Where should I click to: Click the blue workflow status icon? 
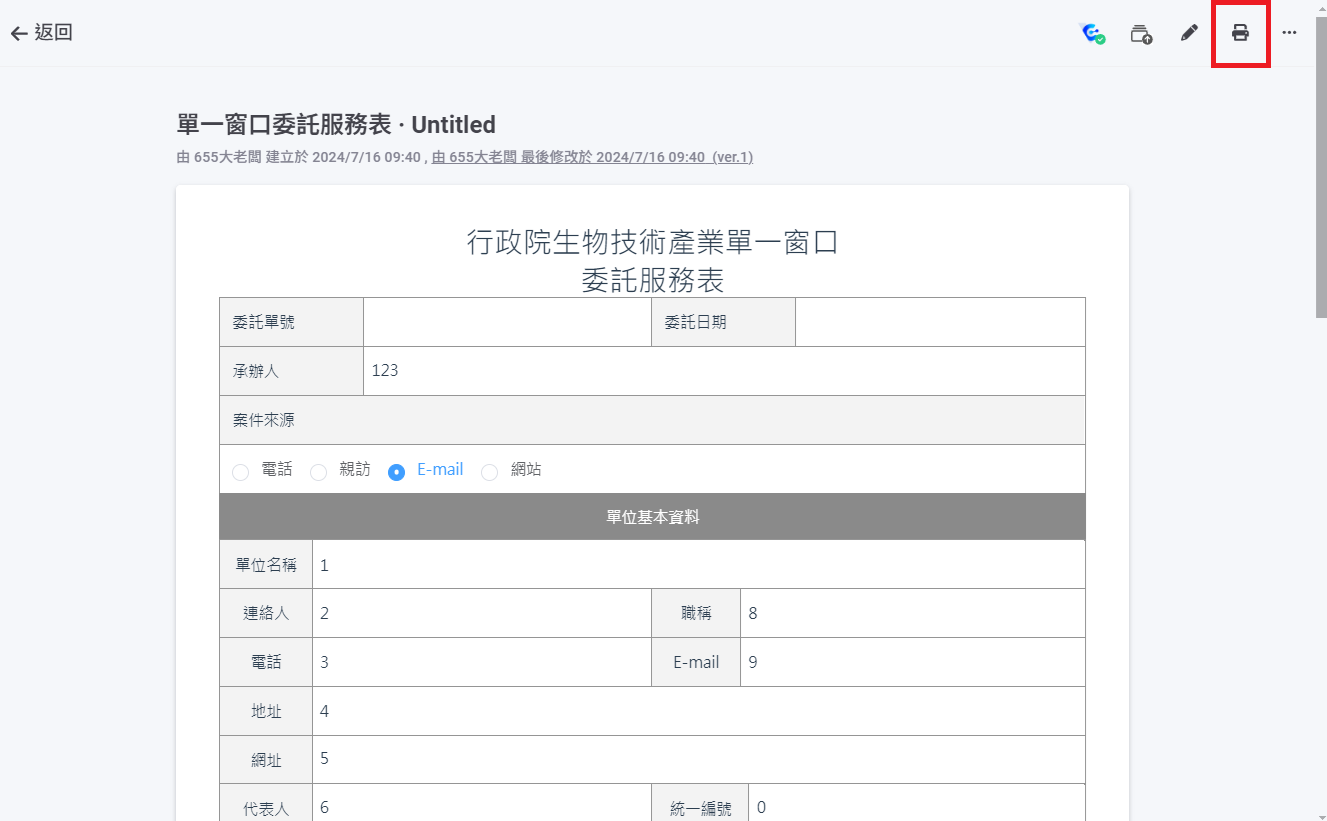click(1093, 34)
